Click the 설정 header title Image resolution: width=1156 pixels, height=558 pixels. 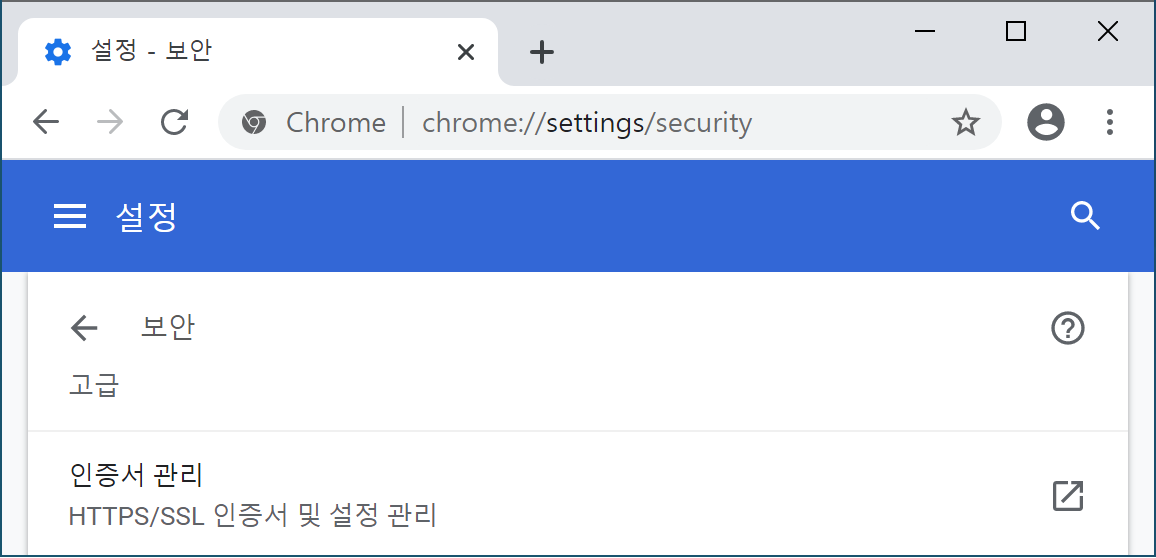coord(146,216)
